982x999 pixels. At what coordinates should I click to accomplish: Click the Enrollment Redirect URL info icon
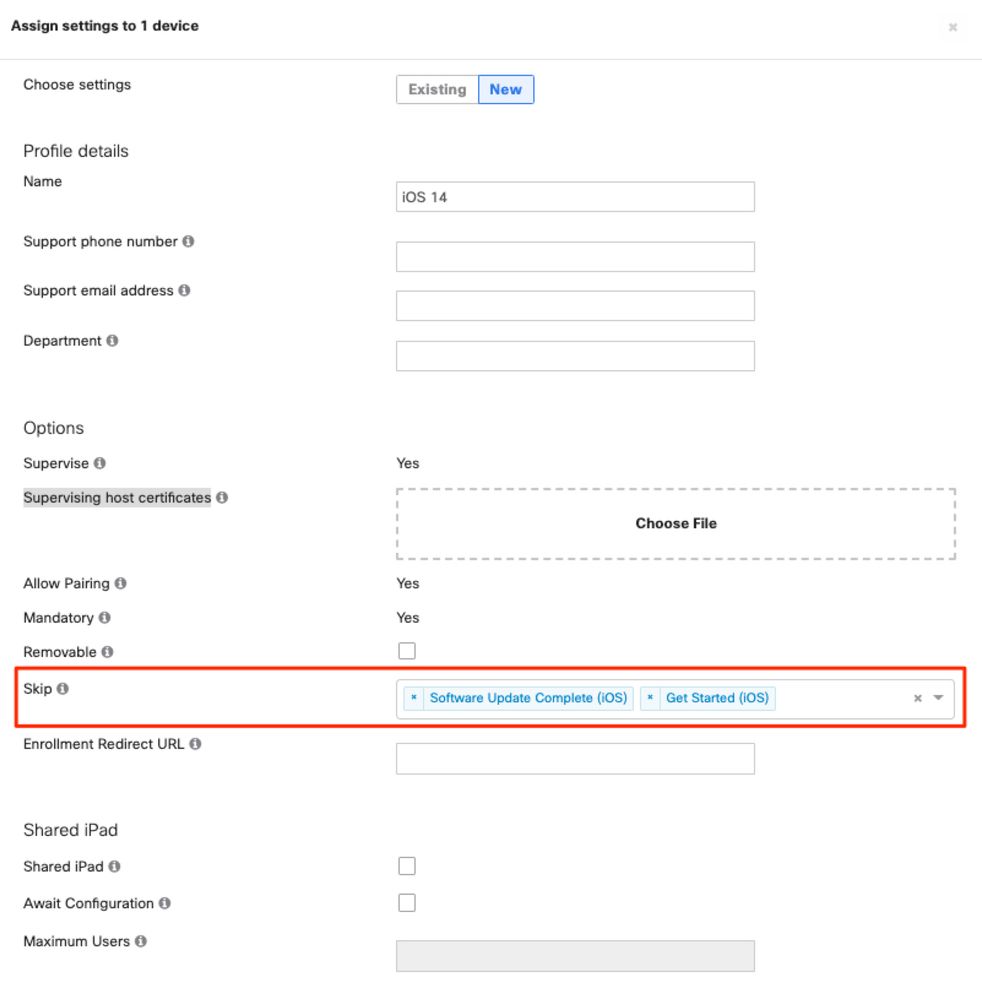click(195, 745)
